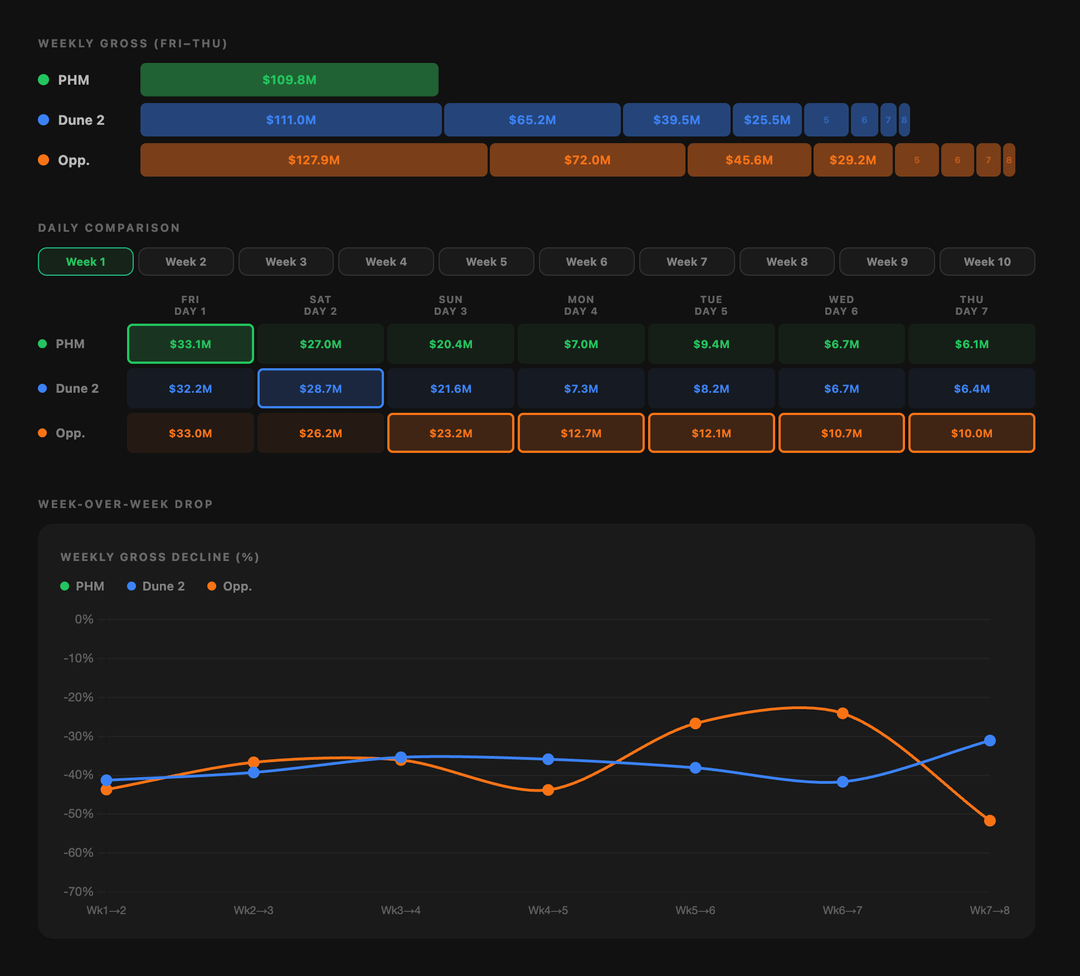Image resolution: width=1080 pixels, height=976 pixels.
Task: Click Dune 2's blue data point at Wk5→6
Action: point(696,768)
